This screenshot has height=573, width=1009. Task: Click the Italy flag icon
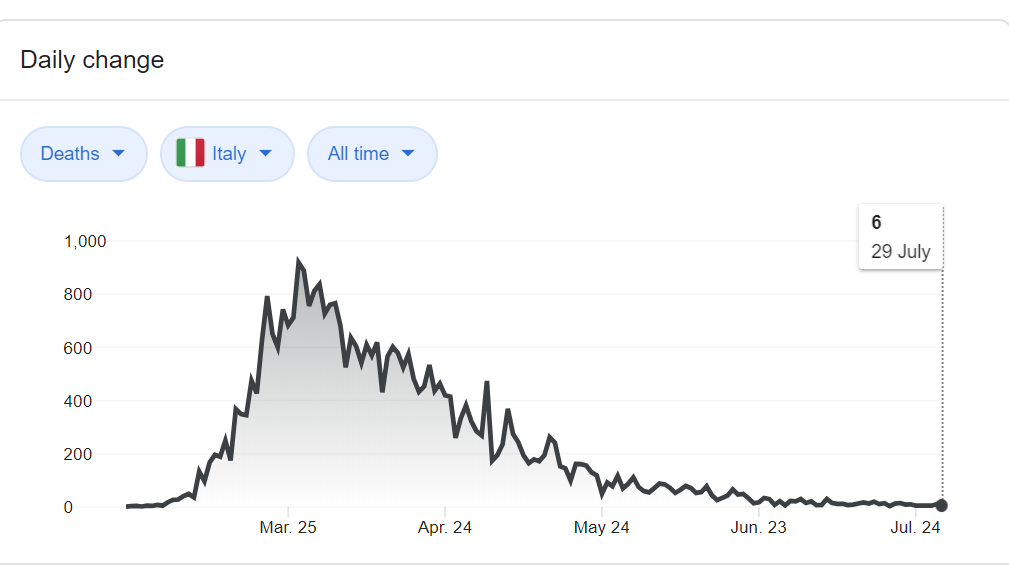pyautogui.click(x=190, y=153)
